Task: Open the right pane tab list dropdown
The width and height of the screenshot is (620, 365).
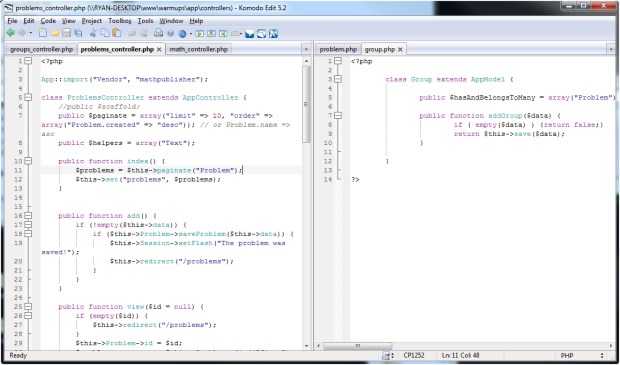Action: (611, 49)
